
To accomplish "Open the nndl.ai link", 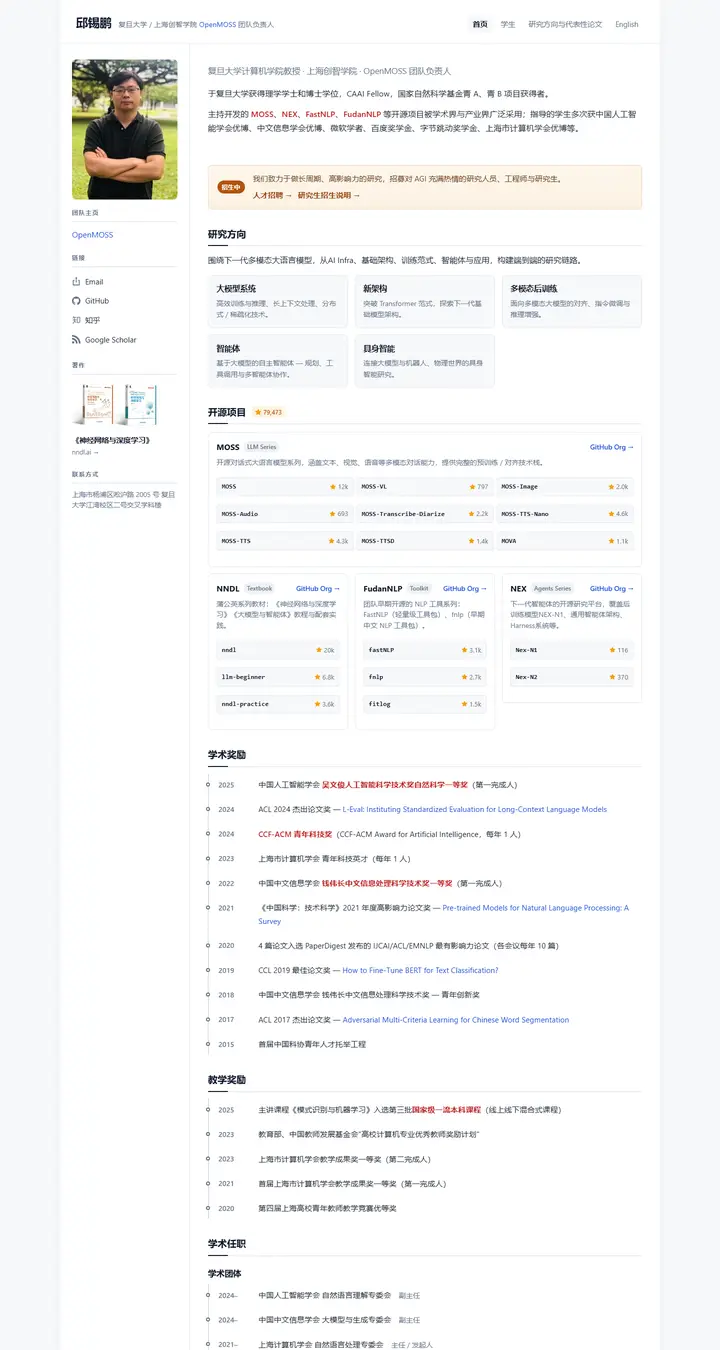I will tap(85, 452).
